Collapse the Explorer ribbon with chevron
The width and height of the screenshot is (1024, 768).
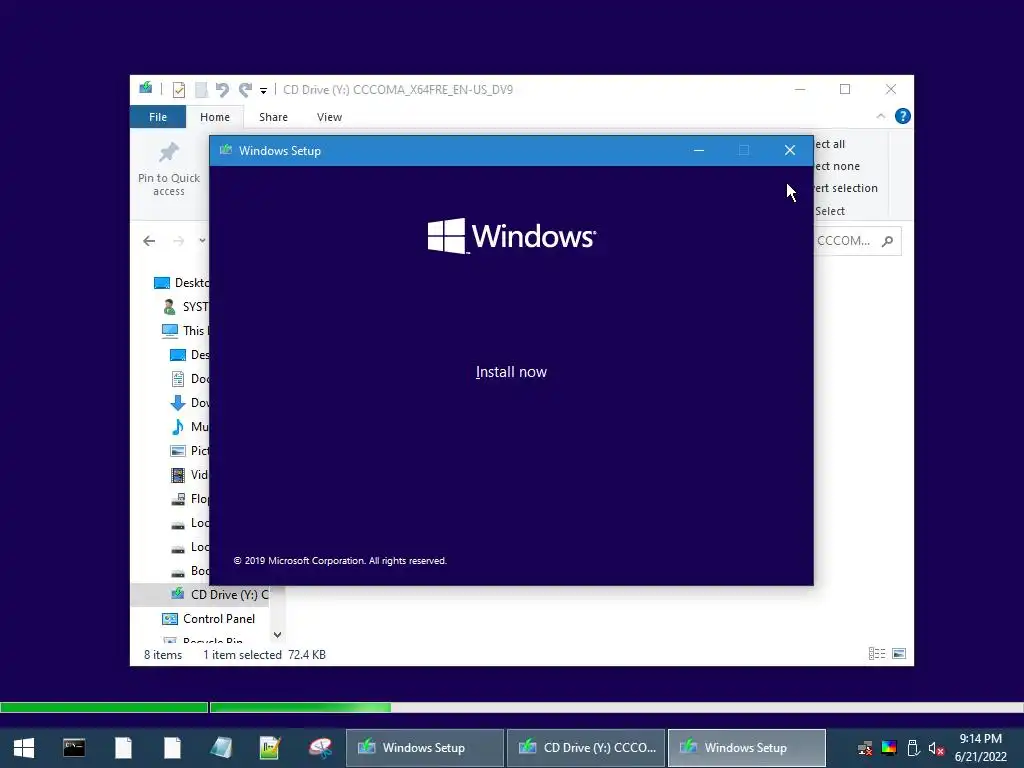880,116
